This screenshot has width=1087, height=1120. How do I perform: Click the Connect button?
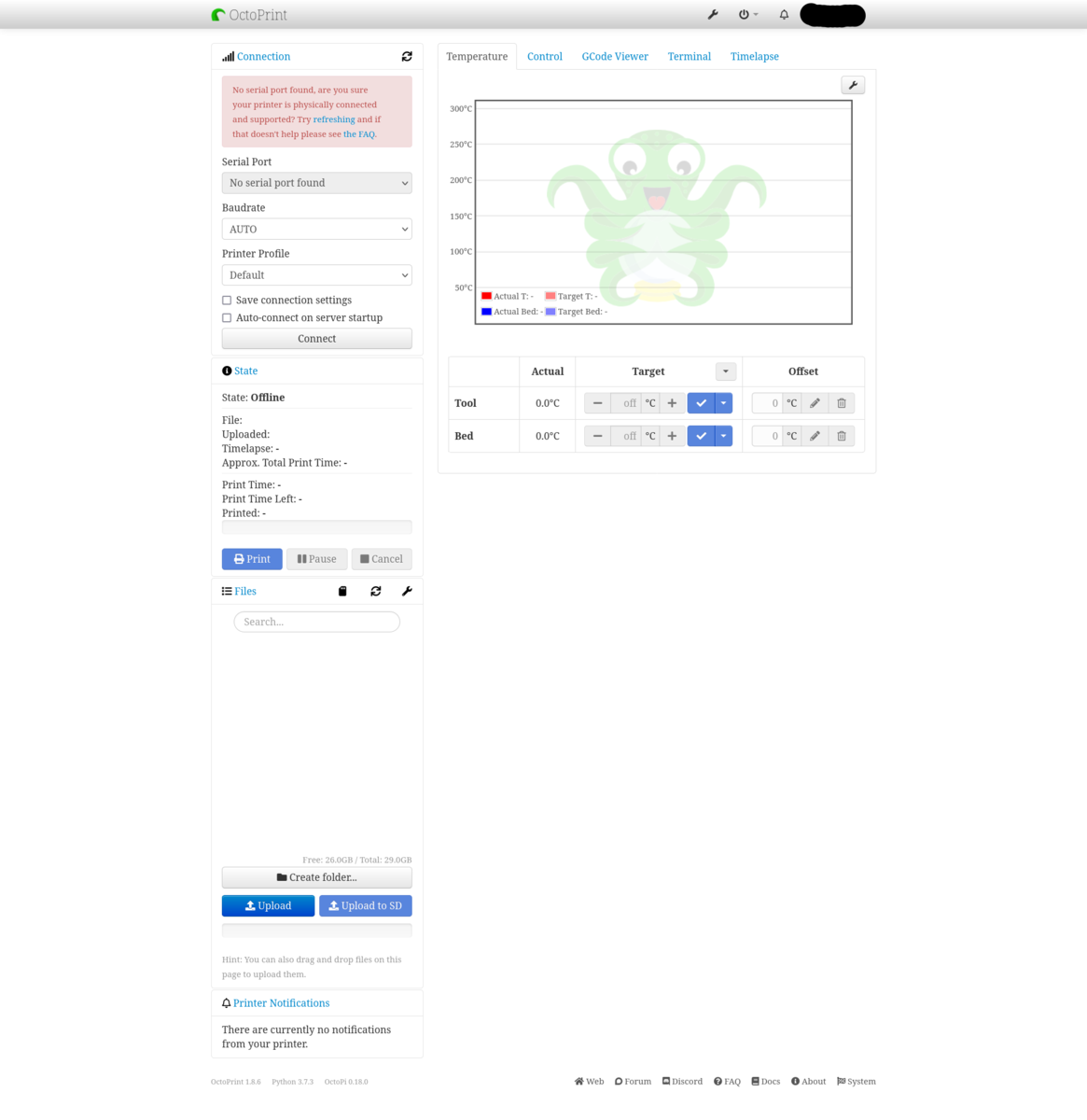tap(316, 339)
